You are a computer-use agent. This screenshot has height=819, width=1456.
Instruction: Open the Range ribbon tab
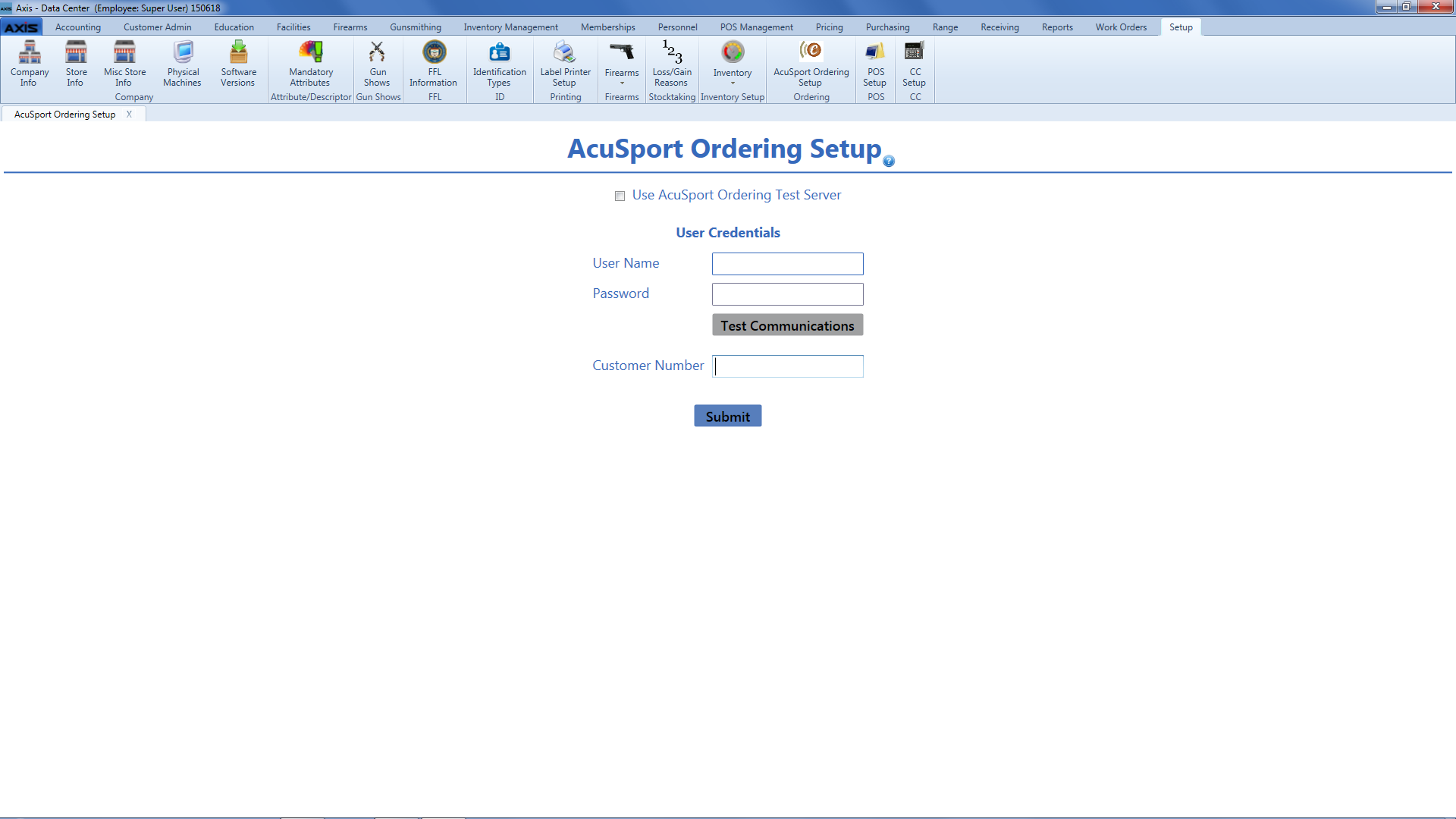(945, 27)
